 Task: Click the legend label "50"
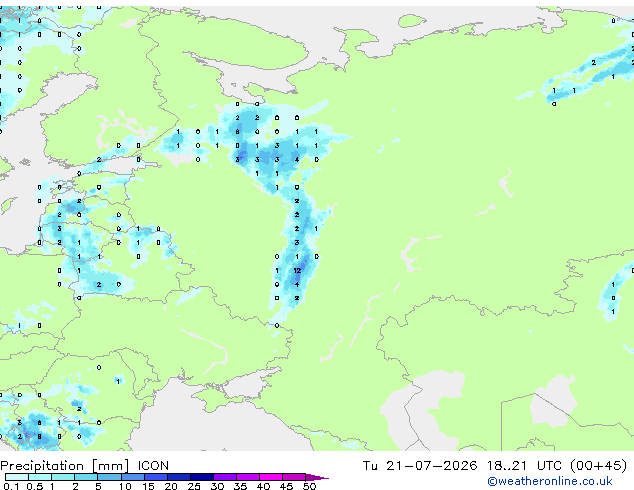click(310, 486)
